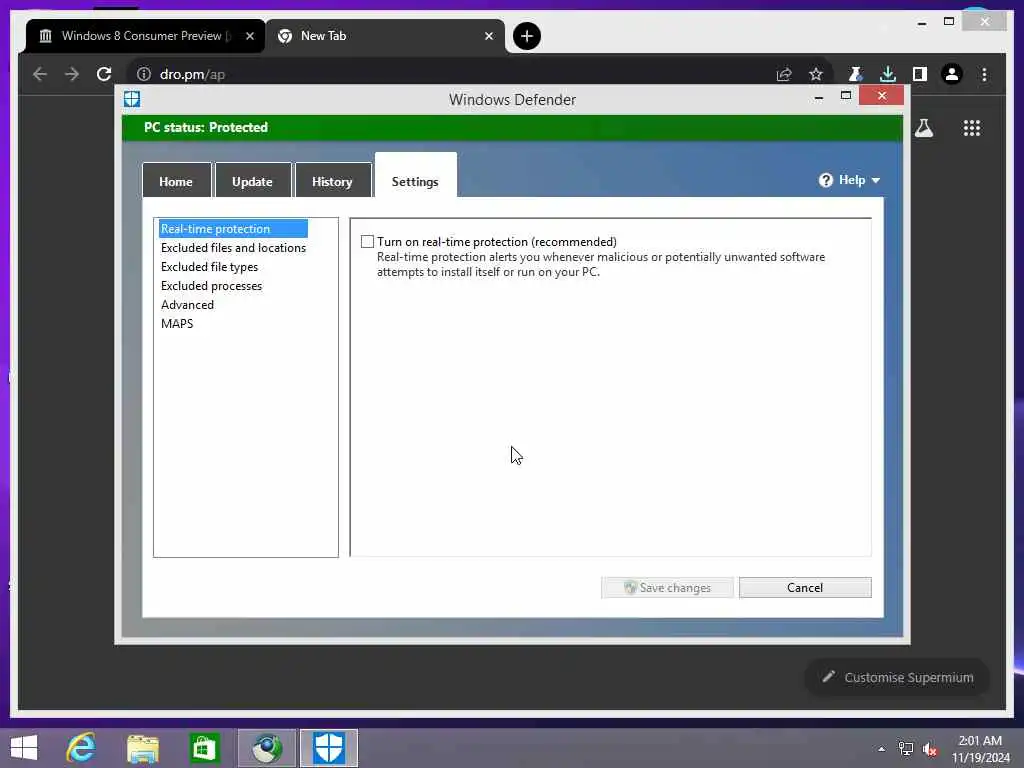Click the network status tray icon
The image size is (1024, 768).
[x=906, y=749]
